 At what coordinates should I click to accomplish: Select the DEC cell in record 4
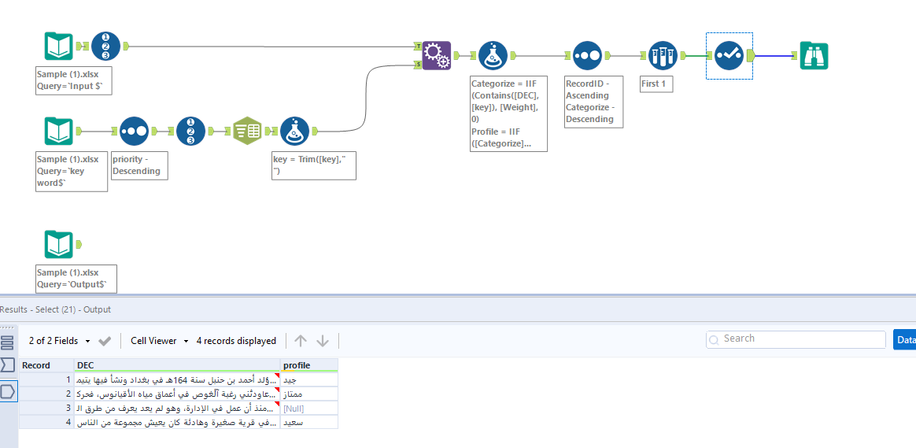coord(177,422)
